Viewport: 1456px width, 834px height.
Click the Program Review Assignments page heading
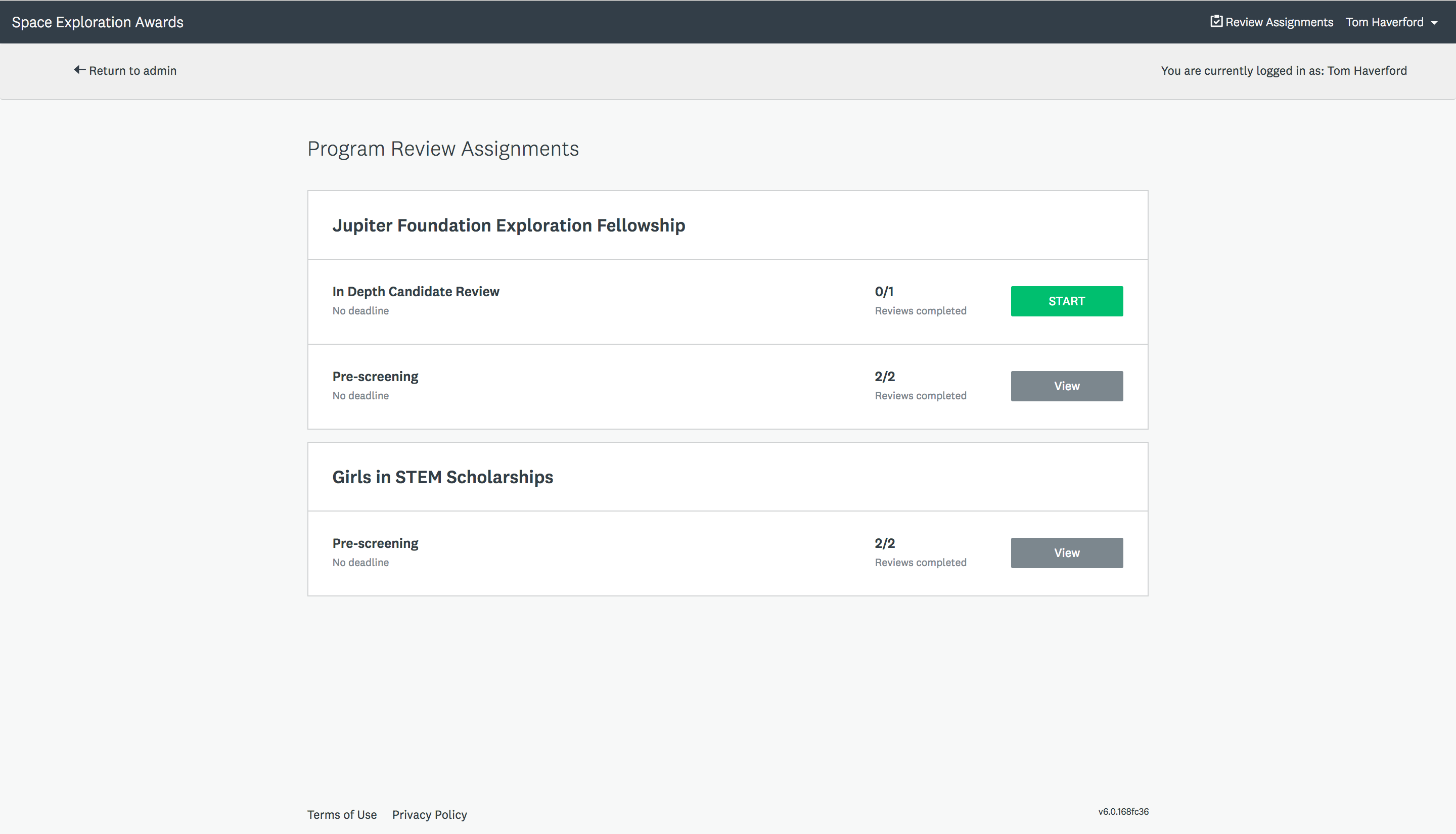[x=443, y=149]
